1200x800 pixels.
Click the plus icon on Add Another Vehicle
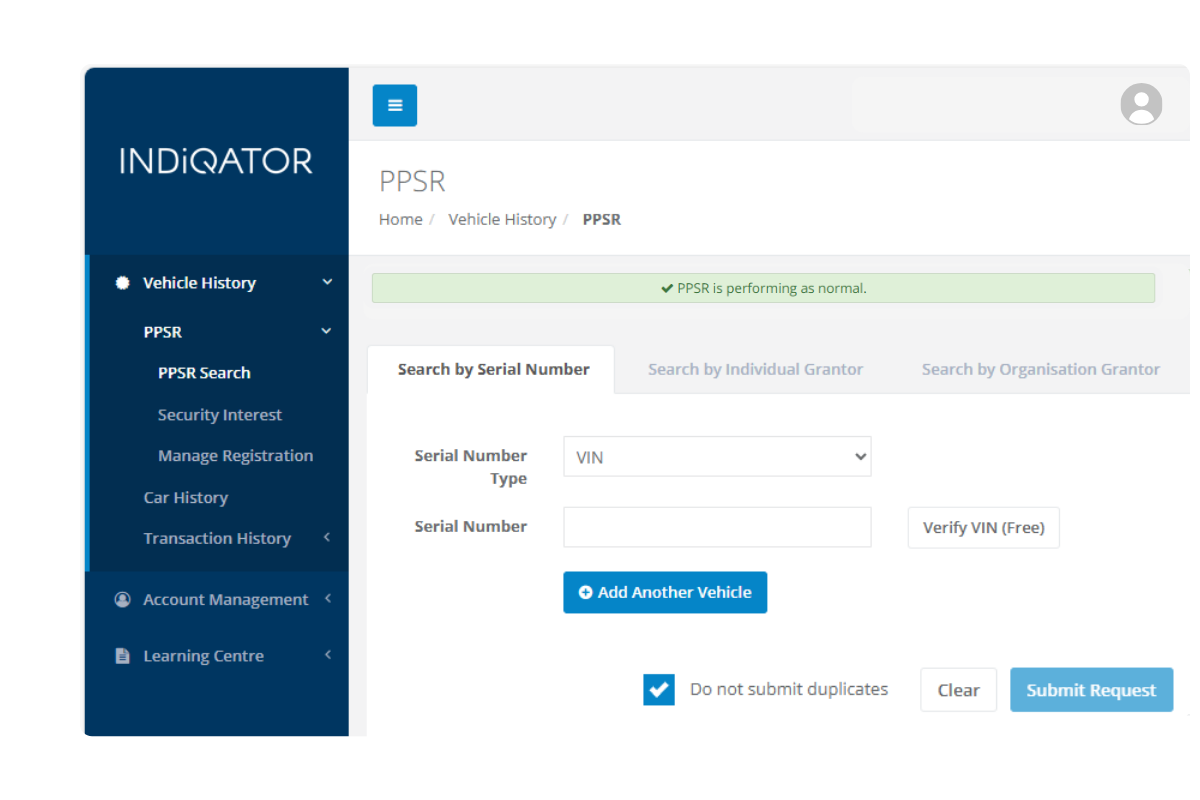coord(586,592)
